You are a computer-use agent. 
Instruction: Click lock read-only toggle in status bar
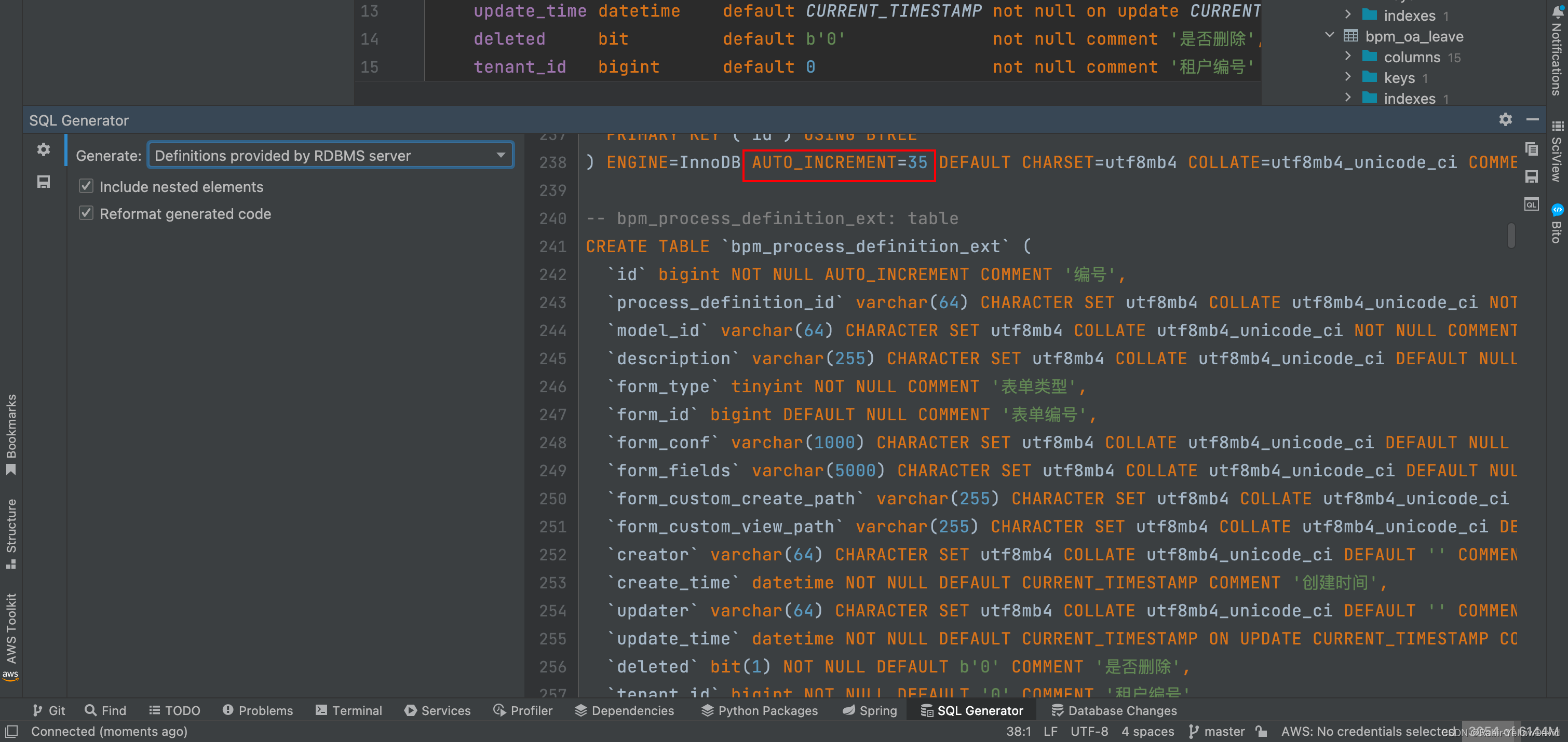pyautogui.click(x=1262, y=731)
